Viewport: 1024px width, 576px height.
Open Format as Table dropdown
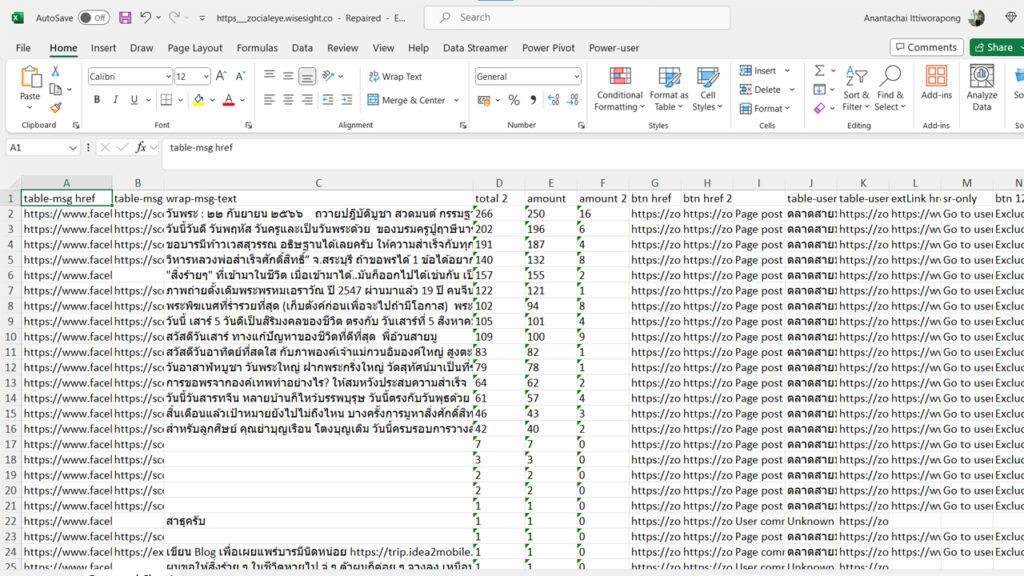[669, 88]
